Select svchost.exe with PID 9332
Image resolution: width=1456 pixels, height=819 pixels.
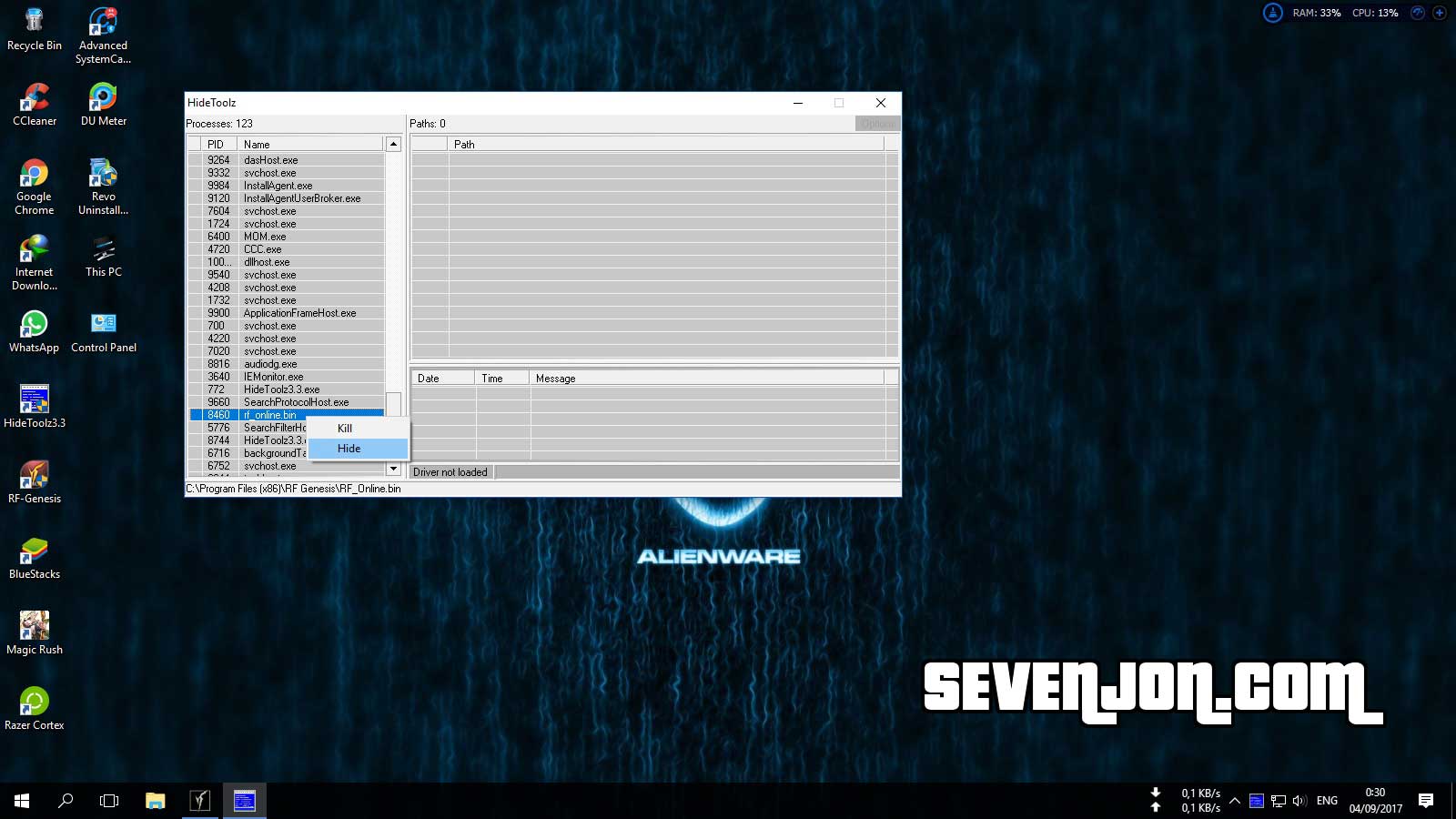[287, 173]
